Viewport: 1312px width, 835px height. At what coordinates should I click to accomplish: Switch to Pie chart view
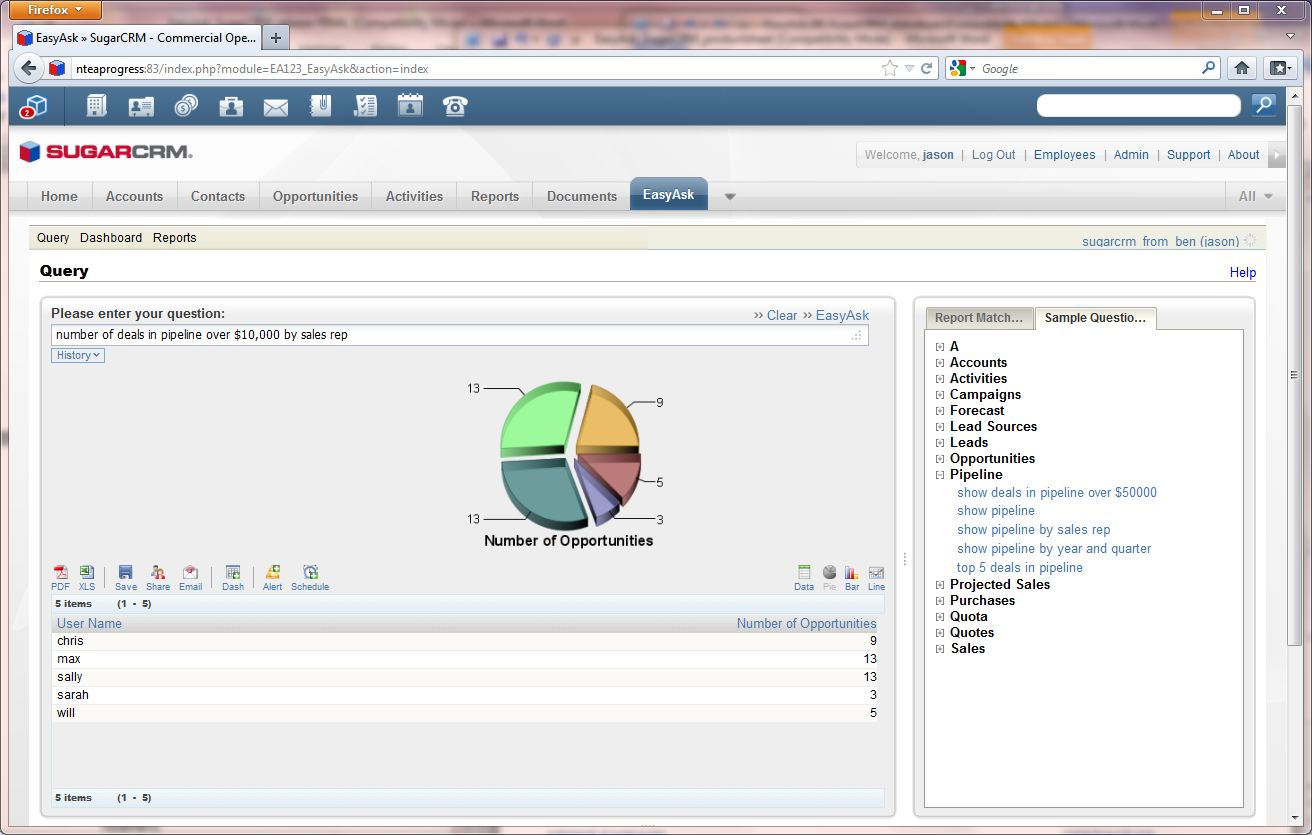tap(829, 578)
